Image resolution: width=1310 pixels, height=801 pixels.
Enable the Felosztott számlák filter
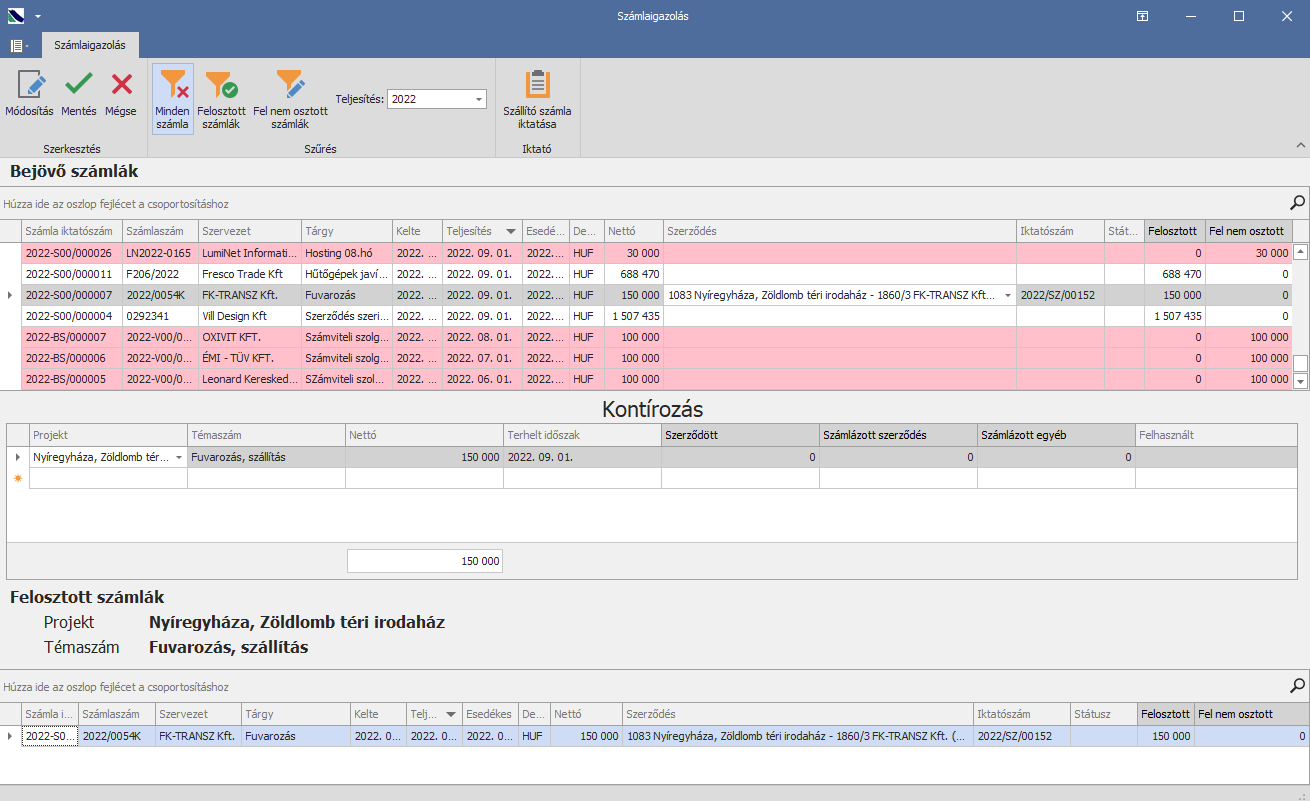tap(220, 99)
